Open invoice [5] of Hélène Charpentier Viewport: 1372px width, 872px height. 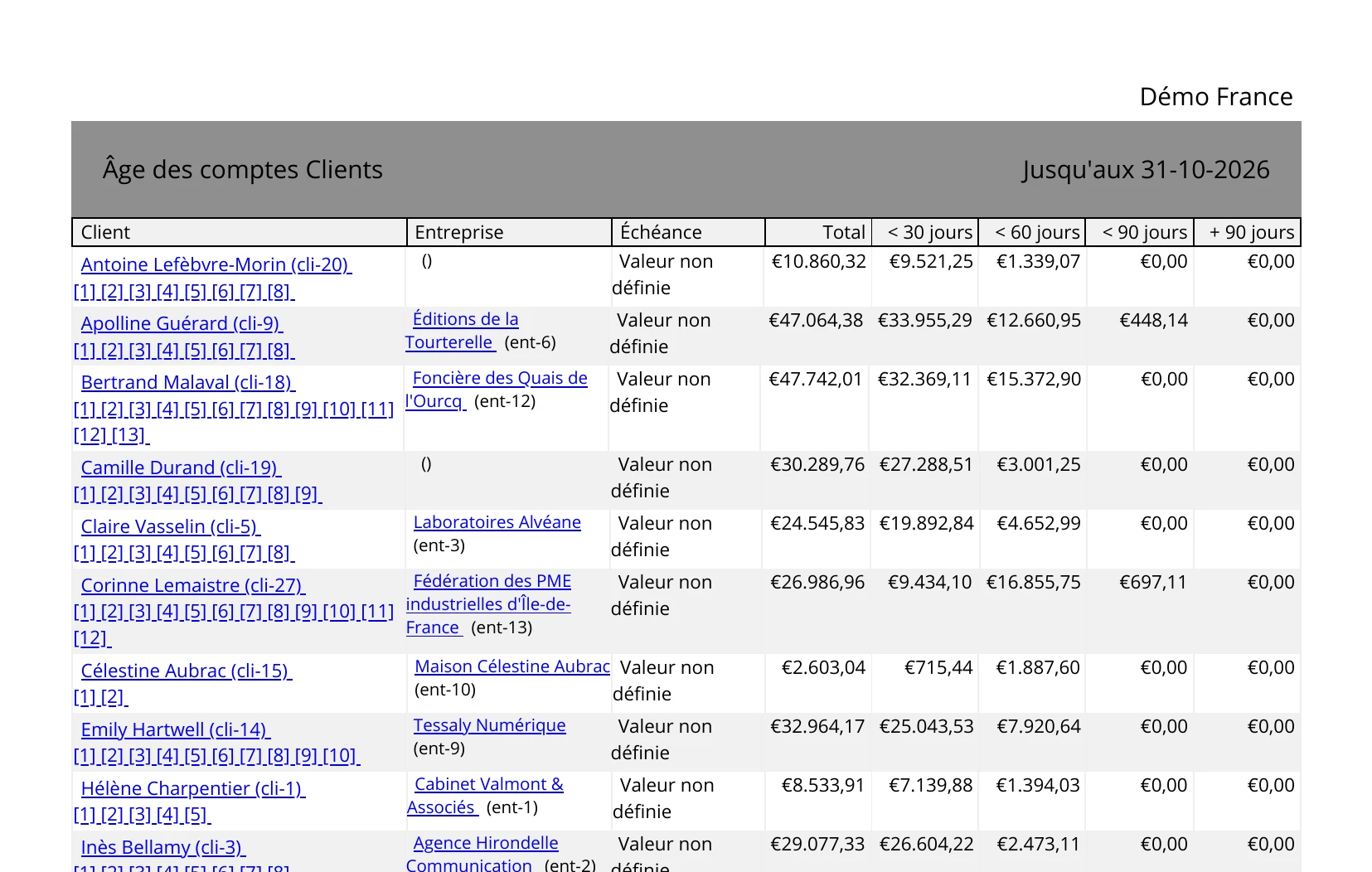(197, 815)
